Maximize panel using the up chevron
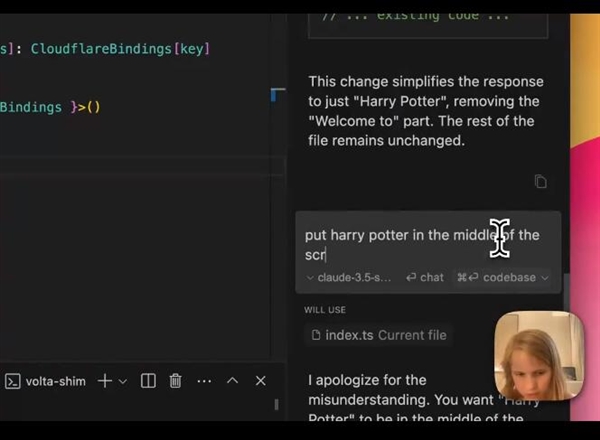 (232, 381)
